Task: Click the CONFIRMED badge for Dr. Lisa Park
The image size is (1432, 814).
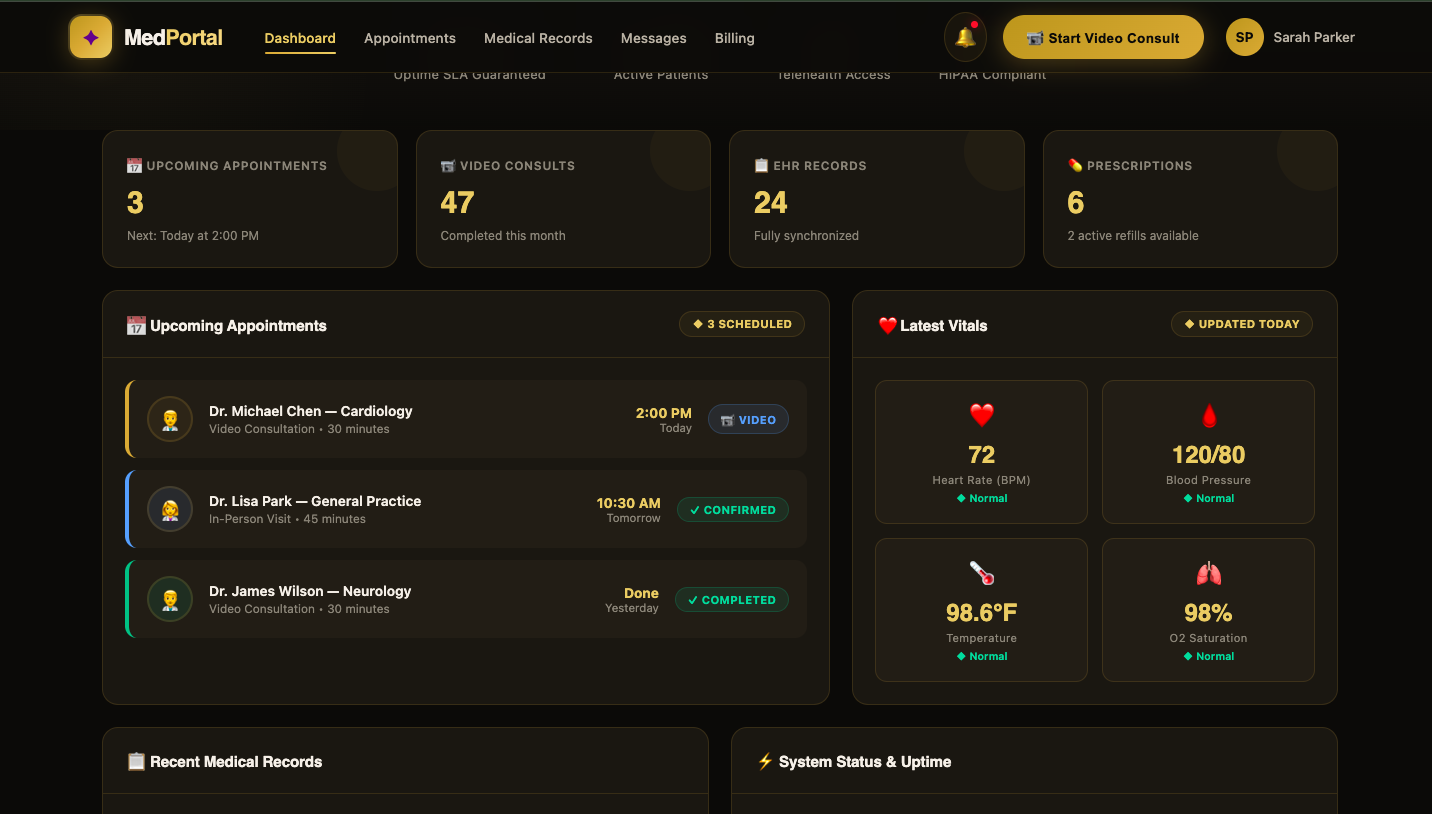Action: (x=733, y=509)
